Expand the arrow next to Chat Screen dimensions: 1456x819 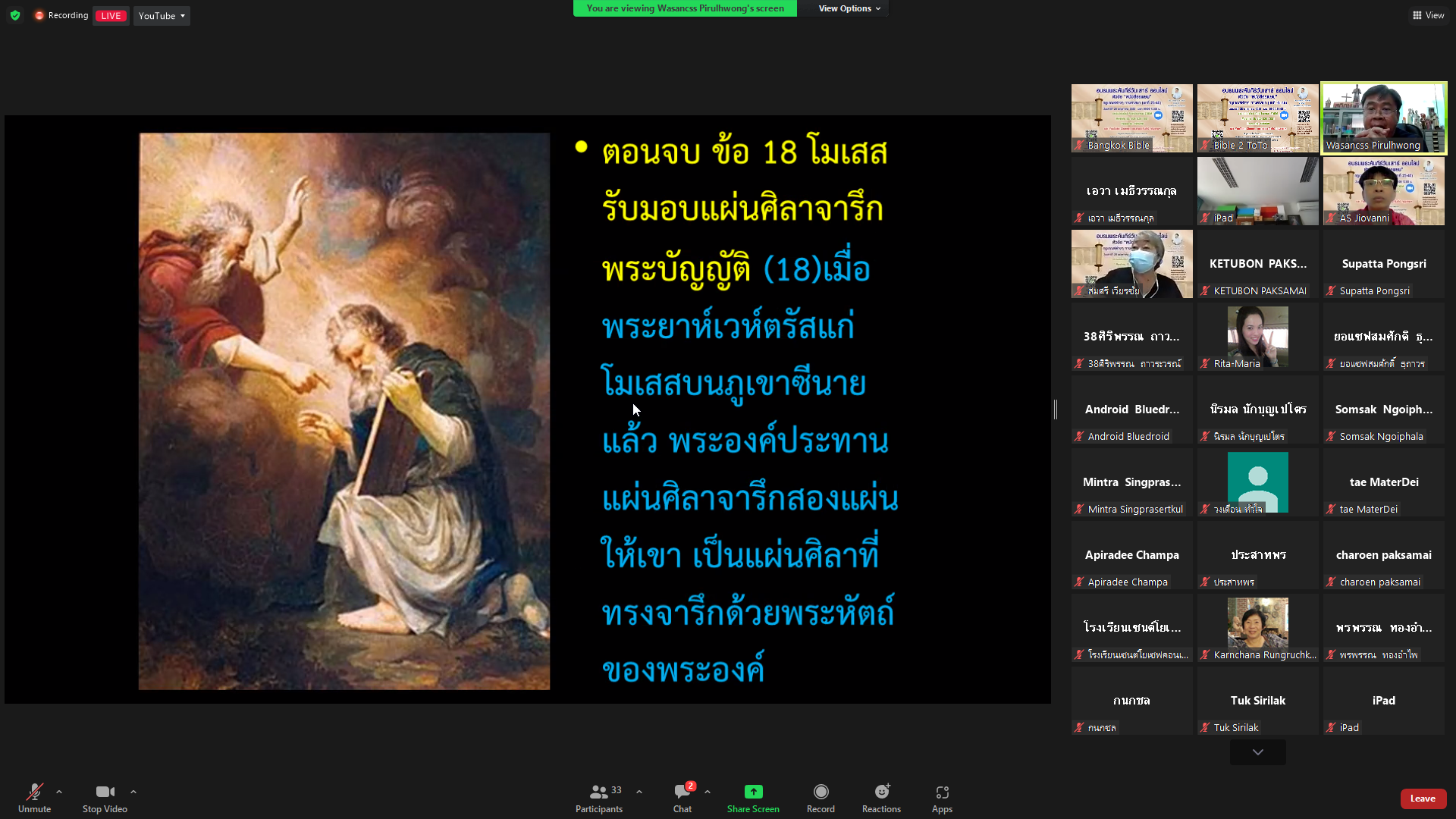(708, 792)
